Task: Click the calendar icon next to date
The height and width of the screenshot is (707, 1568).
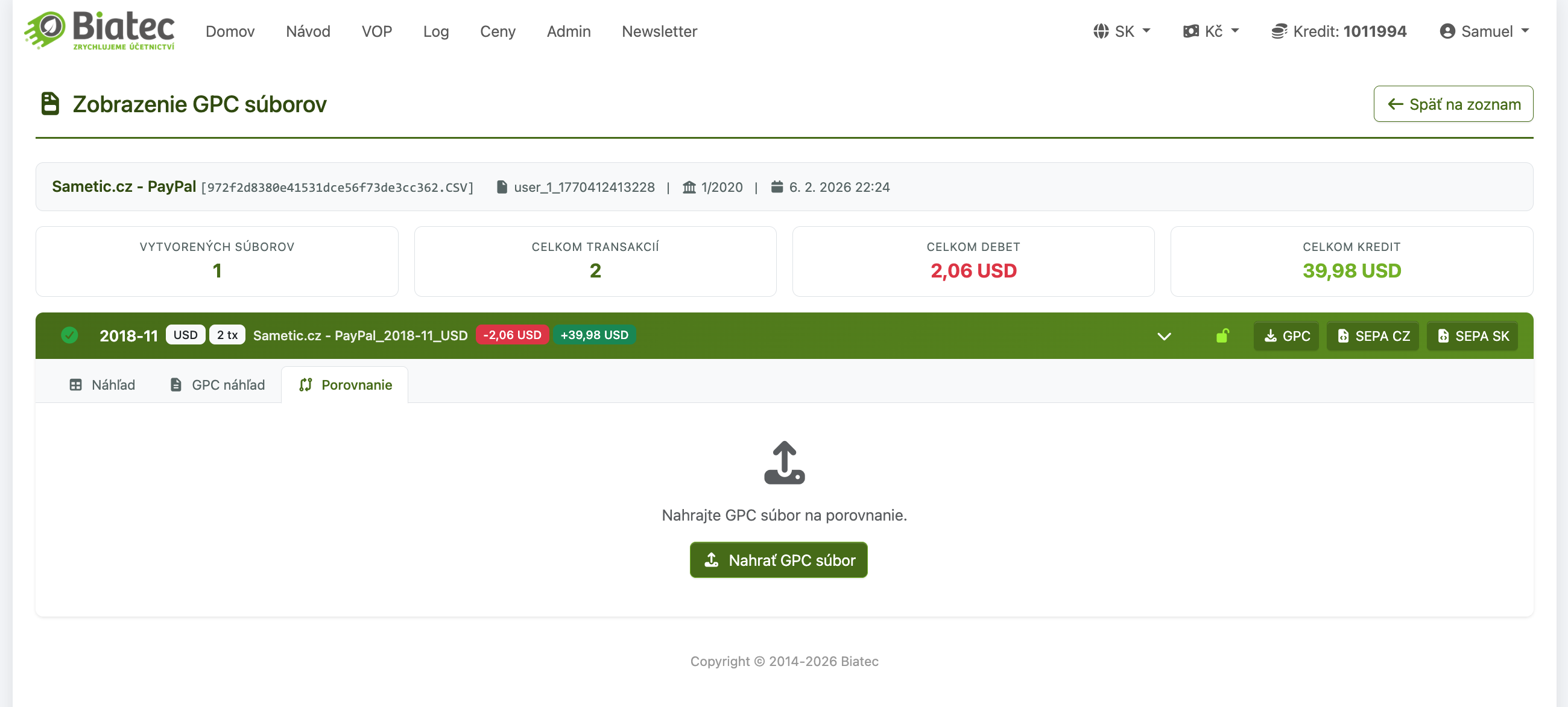Action: (x=777, y=187)
